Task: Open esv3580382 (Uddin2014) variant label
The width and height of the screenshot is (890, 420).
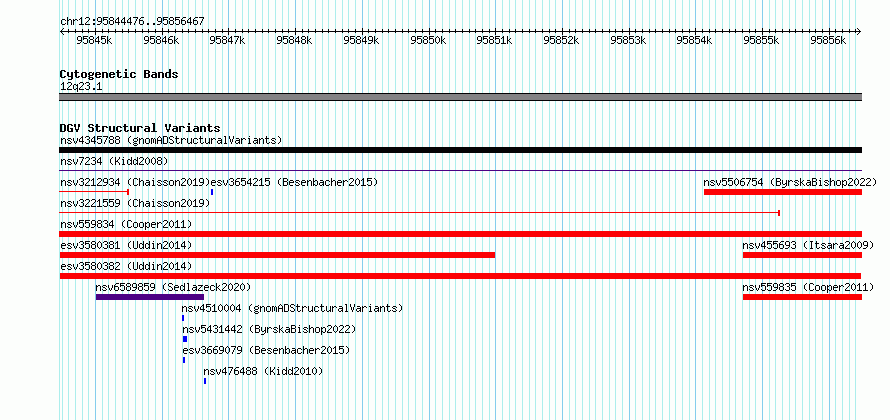Action: coord(126,266)
